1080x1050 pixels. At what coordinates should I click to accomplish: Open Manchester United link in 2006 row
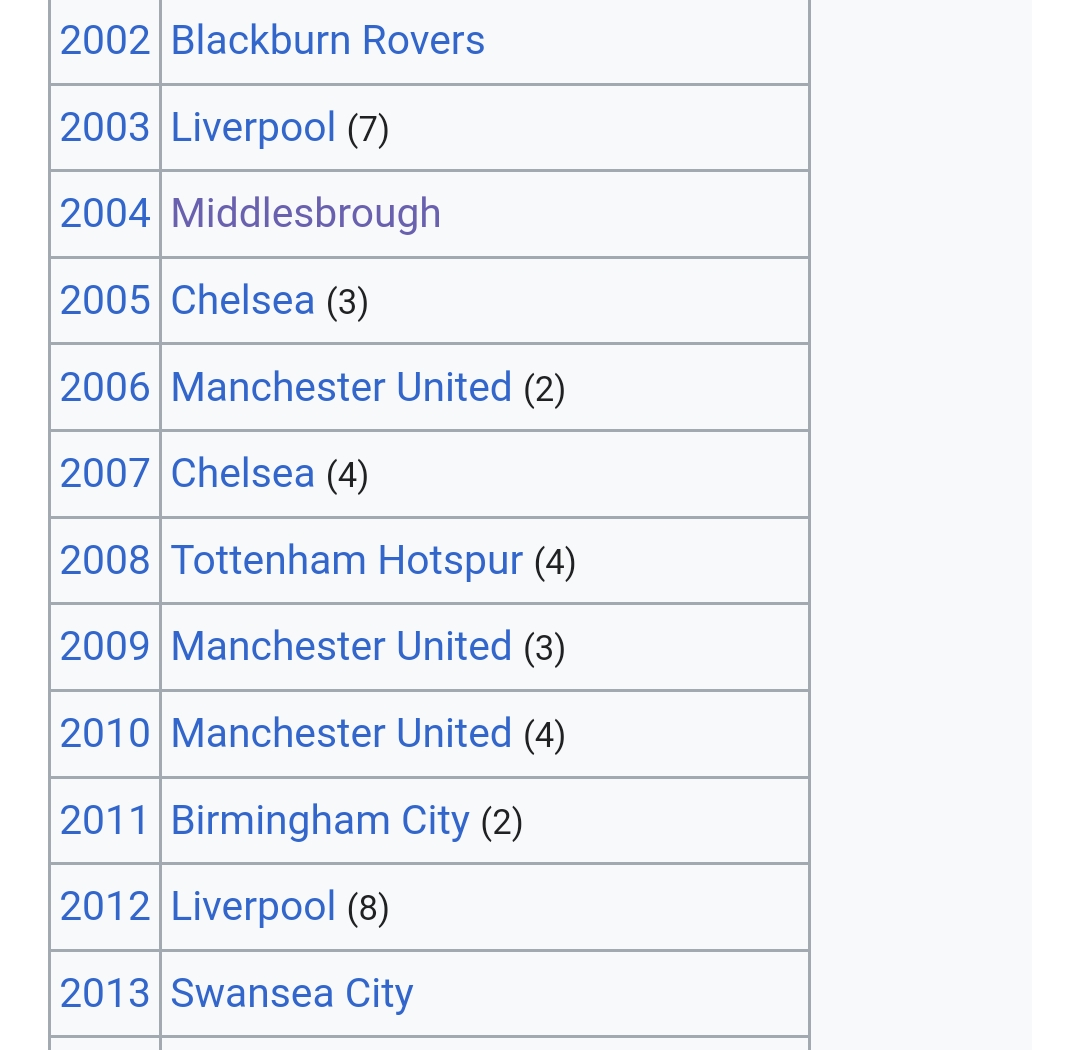point(341,388)
